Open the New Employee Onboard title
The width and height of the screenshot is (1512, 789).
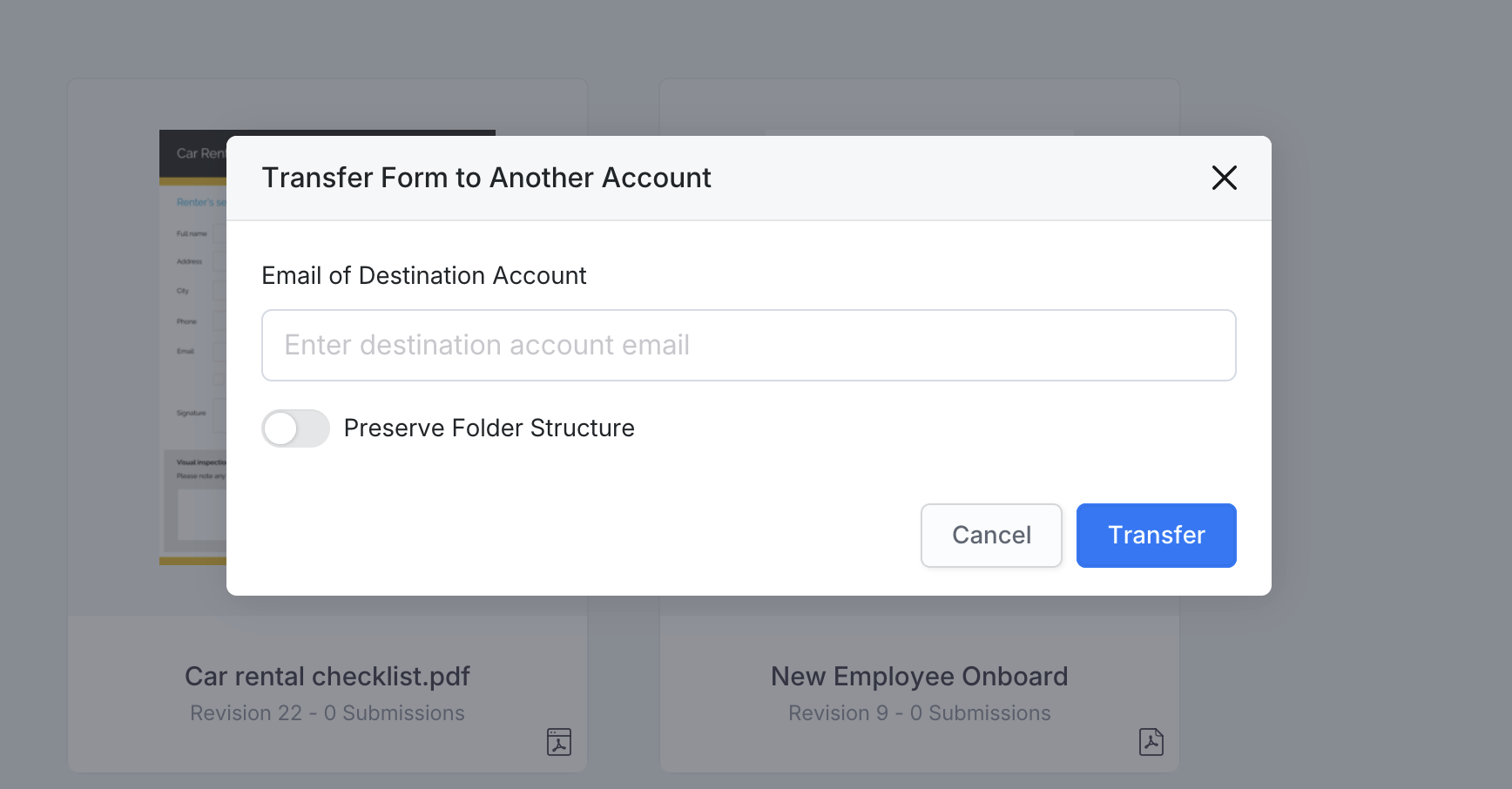pyautogui.click(x=919, y=677)
